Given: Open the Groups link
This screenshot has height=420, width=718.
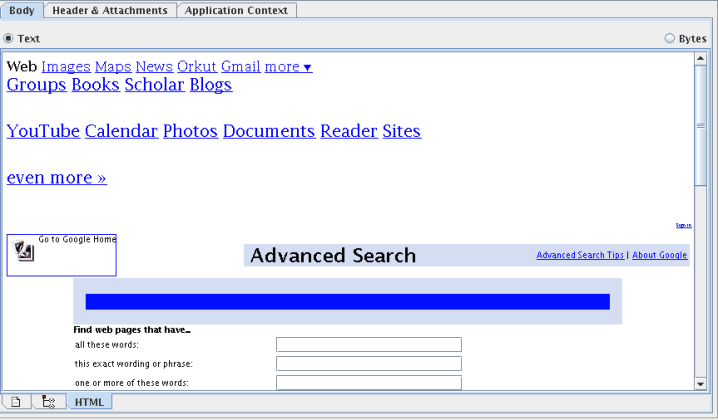Looking at the screenshot, I should (x=36, y=85).
